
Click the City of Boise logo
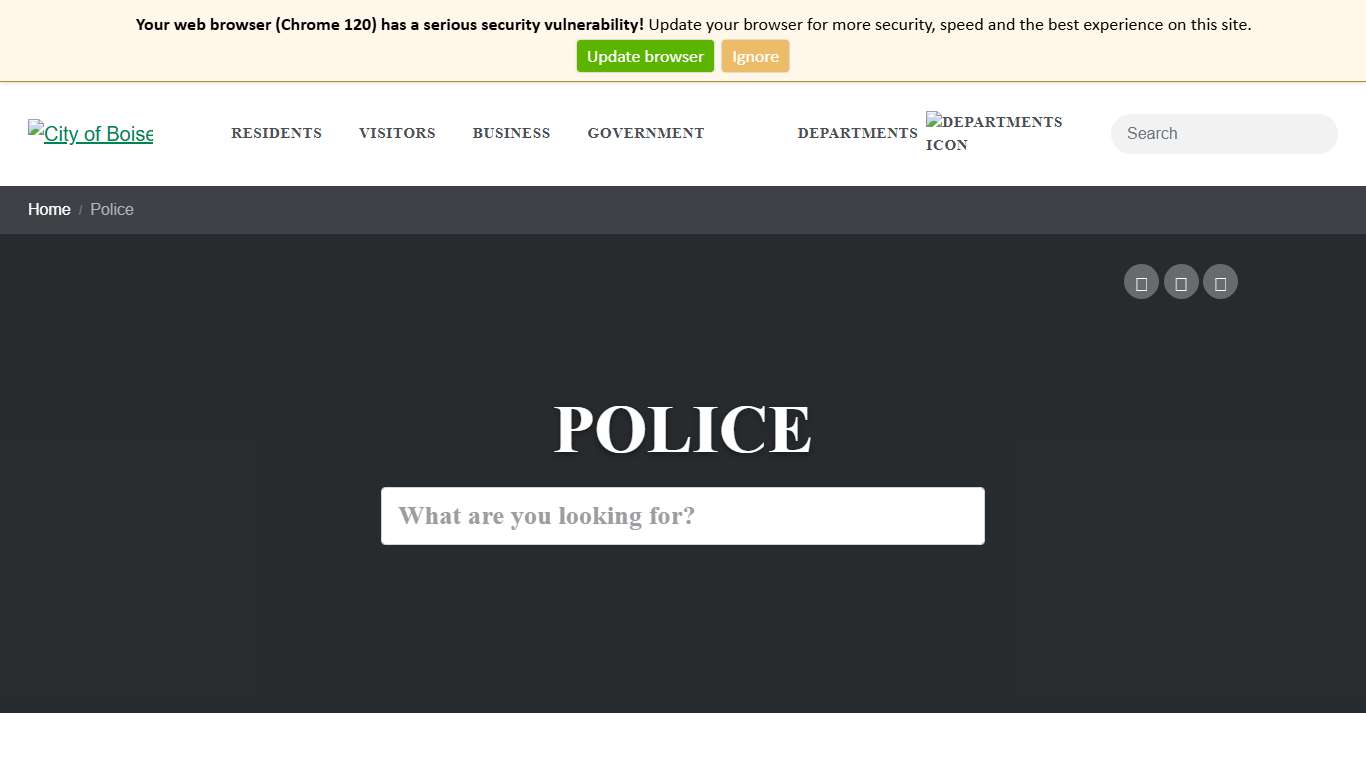90,133
